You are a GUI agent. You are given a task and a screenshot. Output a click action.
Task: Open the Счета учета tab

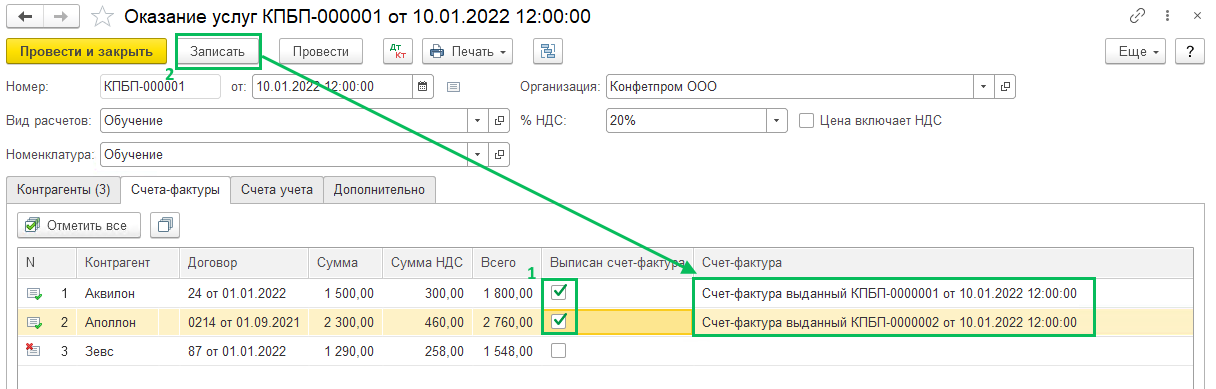click(277, 189)
